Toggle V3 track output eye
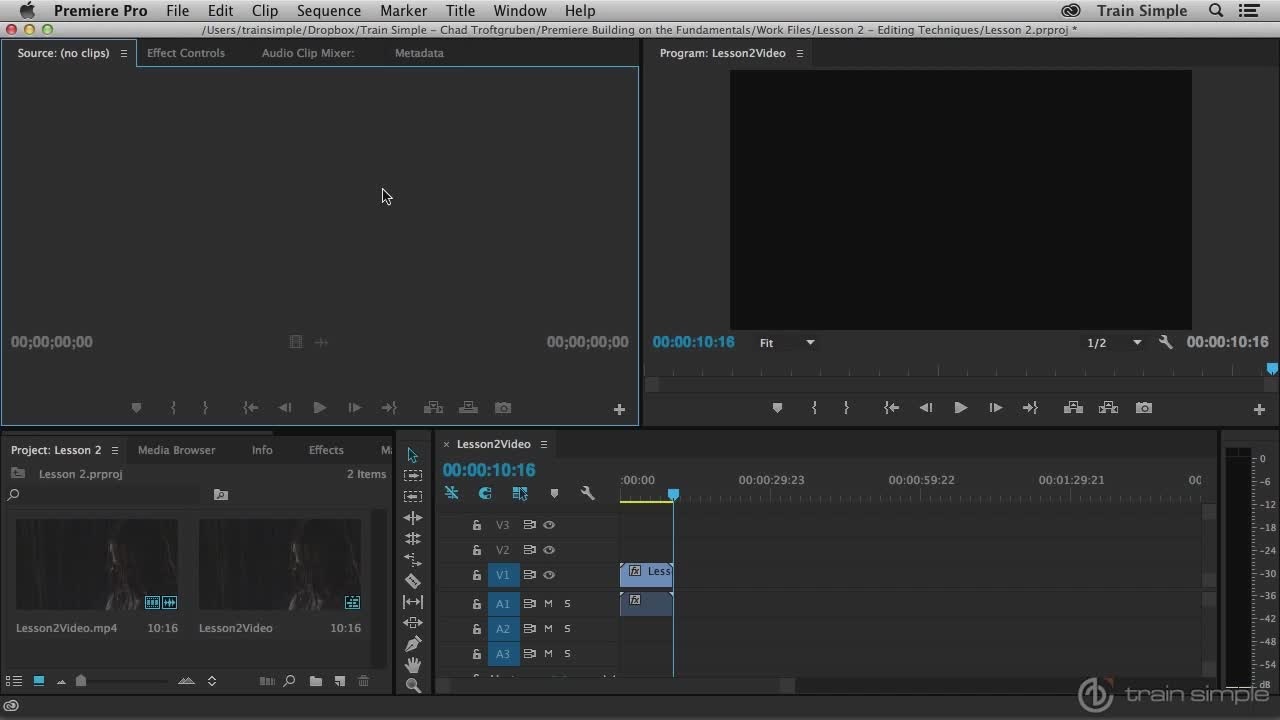The height and width of the screenshot is (720, 1280). 549,525
